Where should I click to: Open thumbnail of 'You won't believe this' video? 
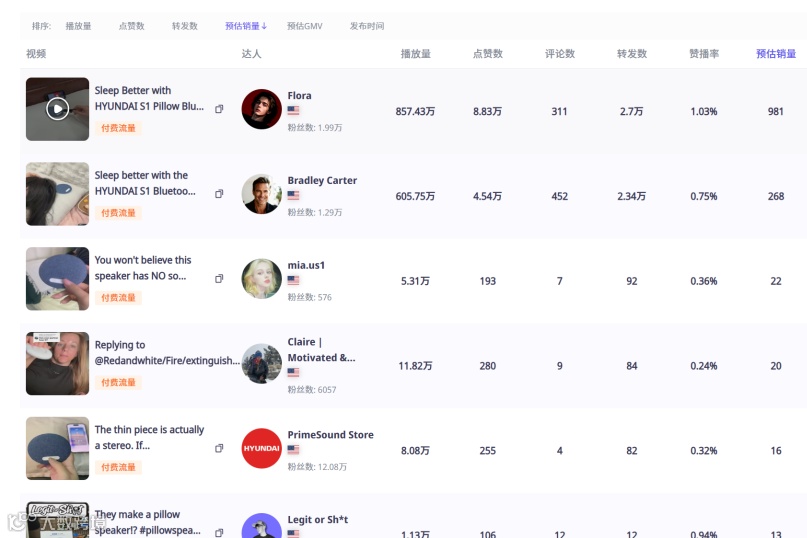pos(57,279)
